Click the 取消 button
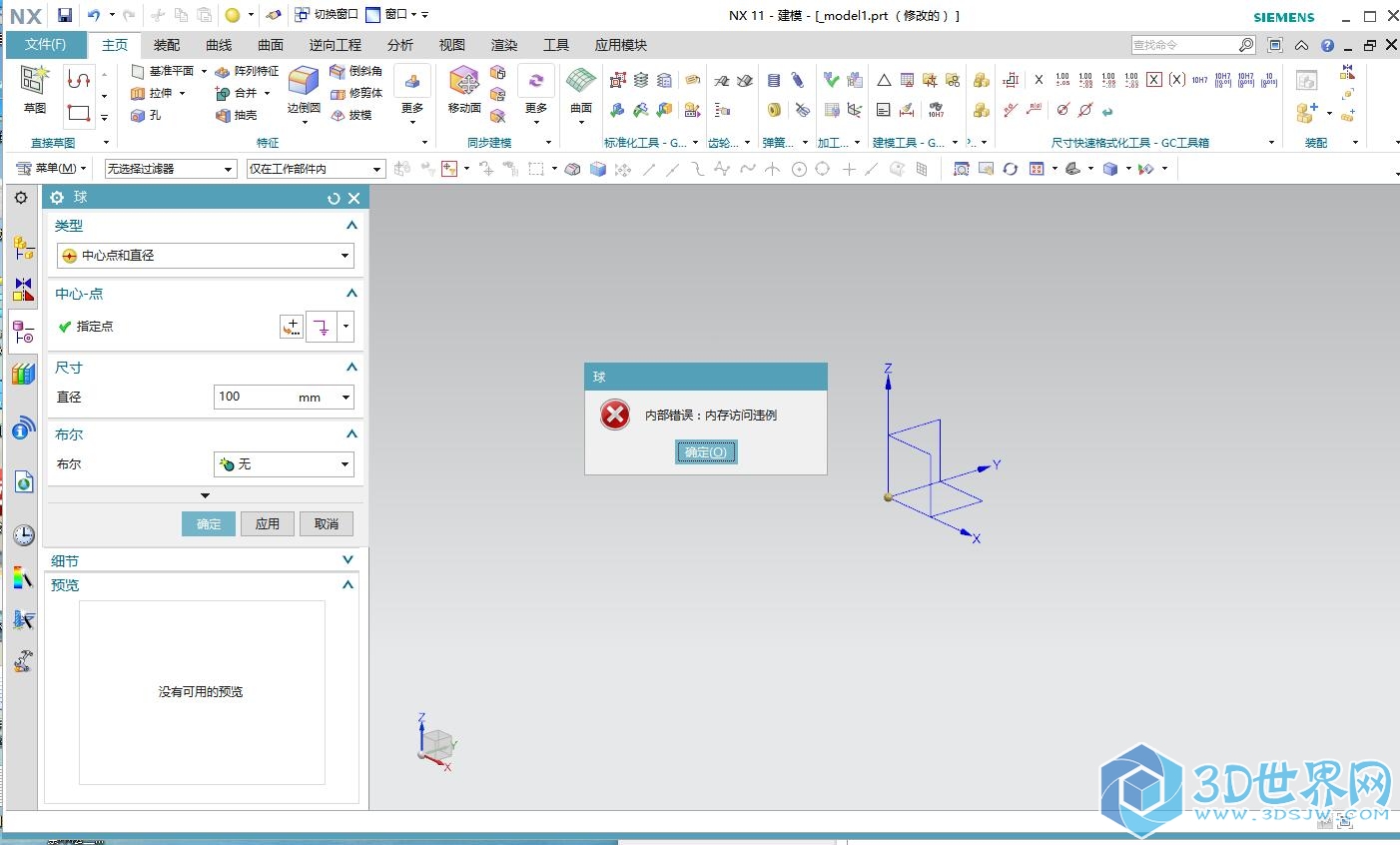 pyautogui.click(x=327, y=523)
